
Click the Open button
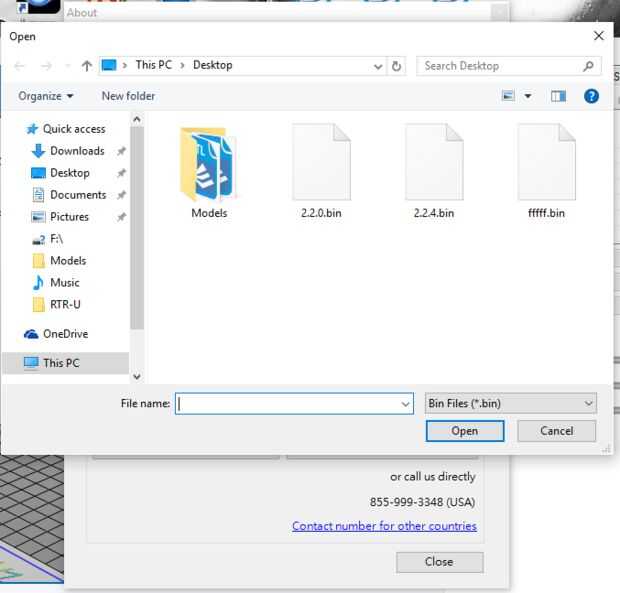coord(465,431)
